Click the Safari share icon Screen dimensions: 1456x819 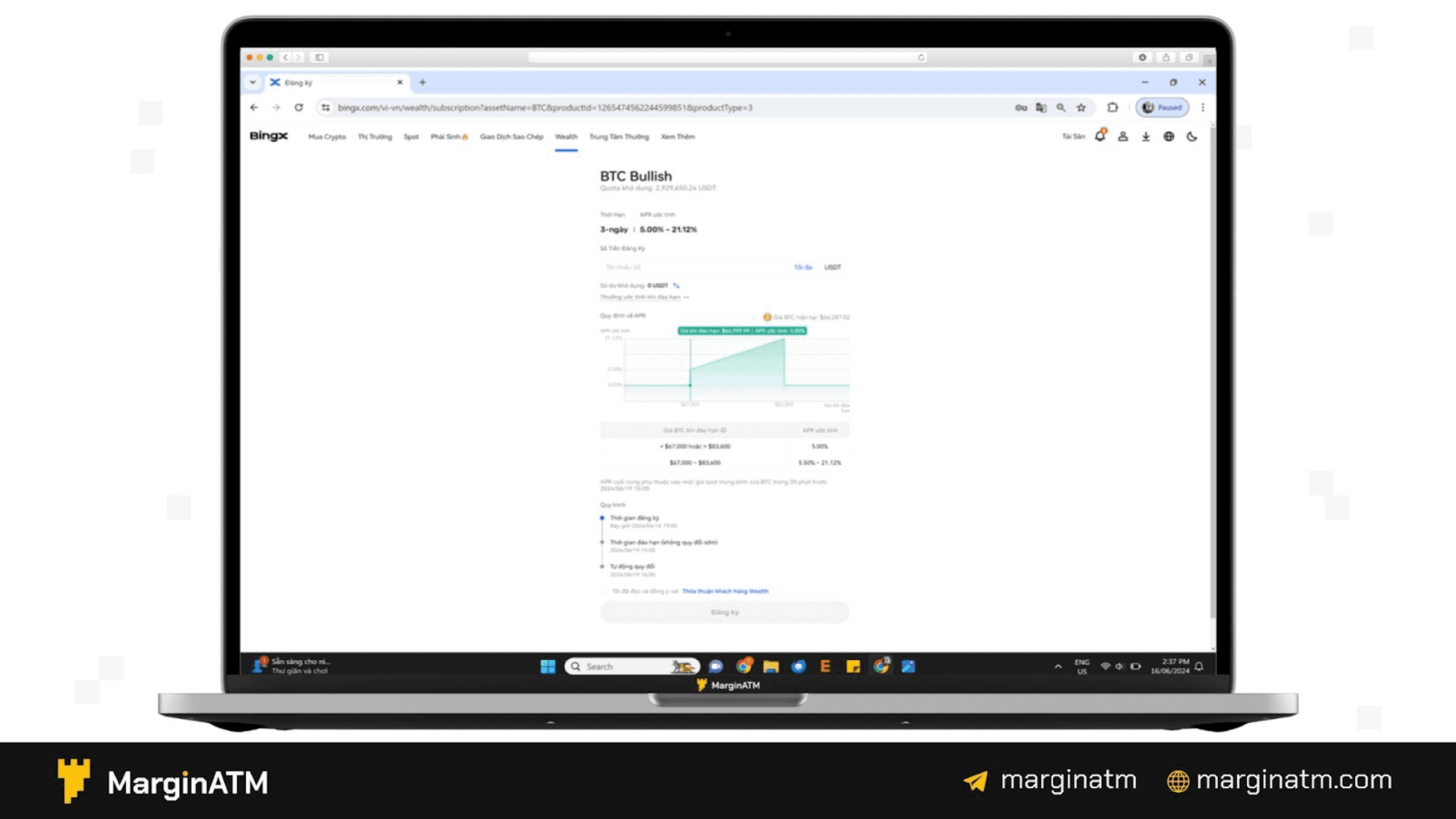point(1166,57)
